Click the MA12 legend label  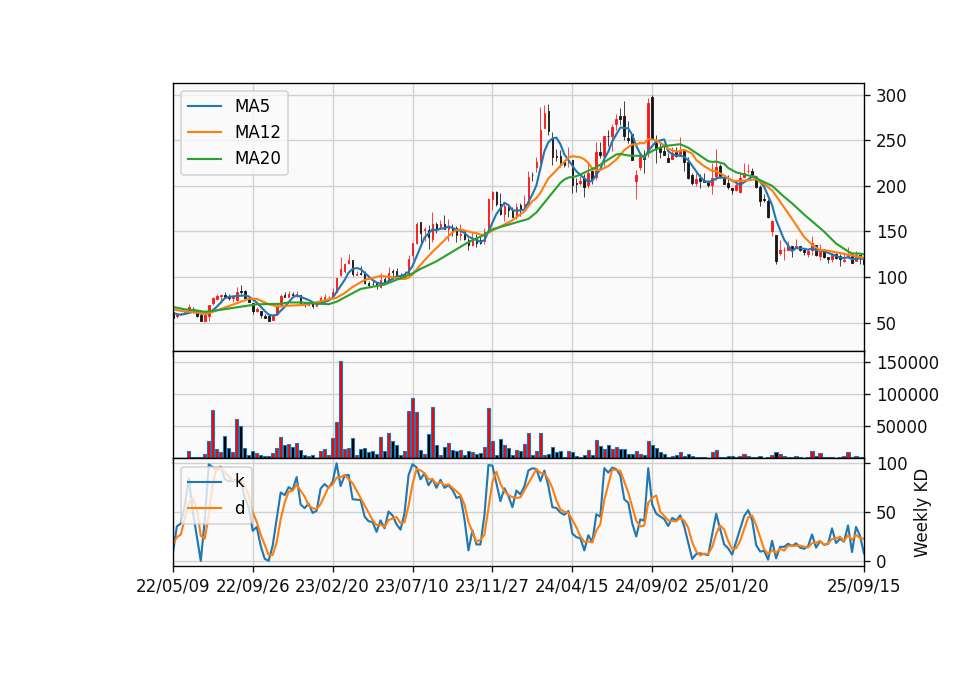click(258, 132)
